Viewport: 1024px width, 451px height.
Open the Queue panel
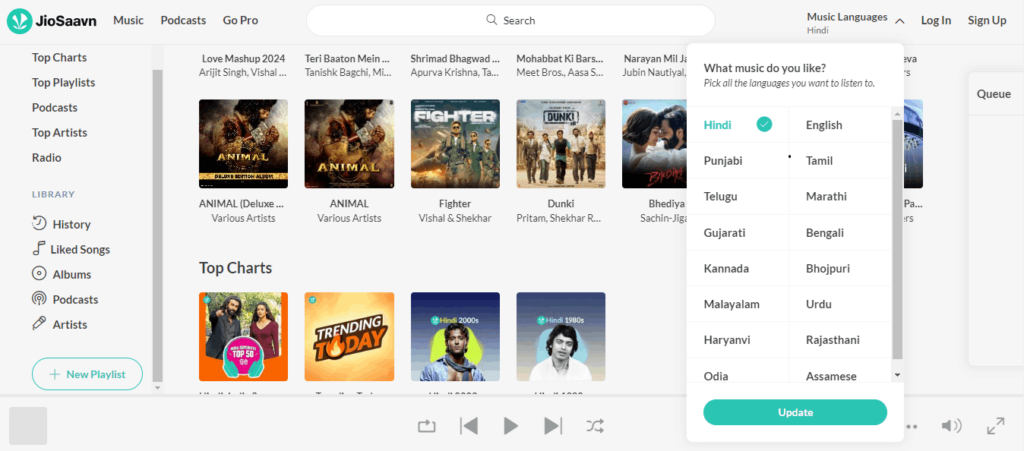pyautogui.click(x=993, y=93)
